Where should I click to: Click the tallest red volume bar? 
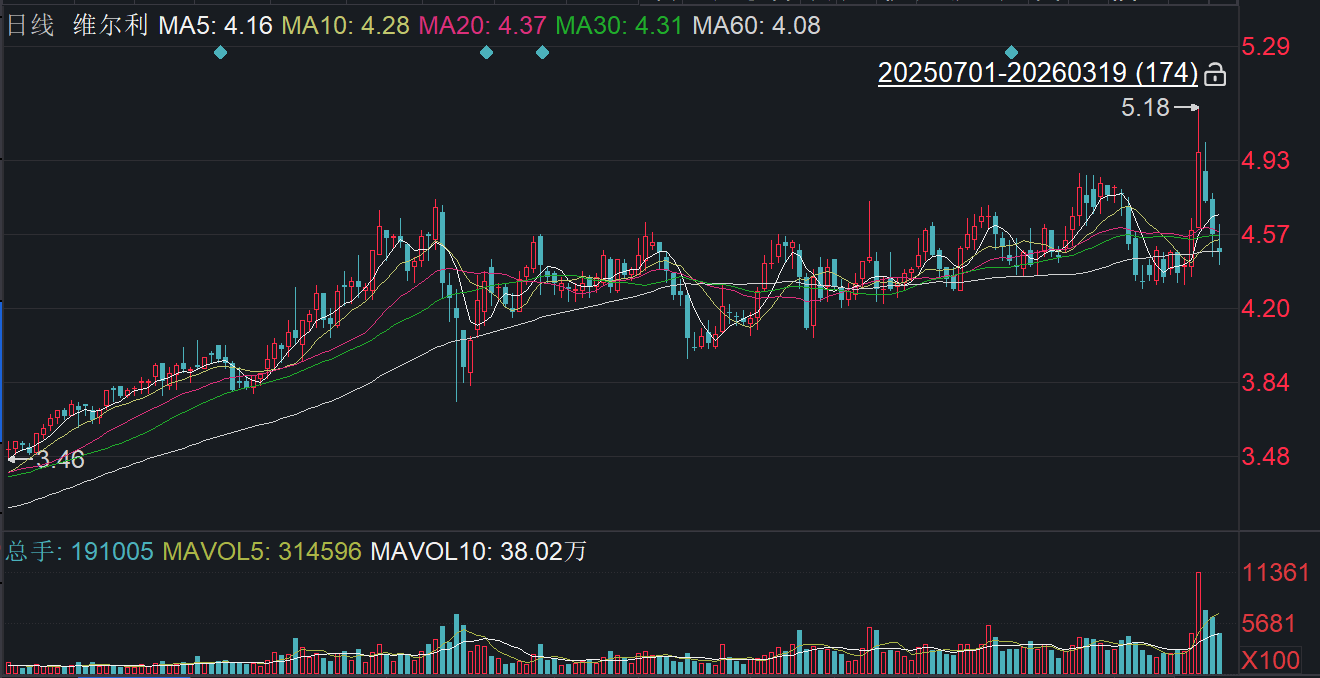point(1197,622)
